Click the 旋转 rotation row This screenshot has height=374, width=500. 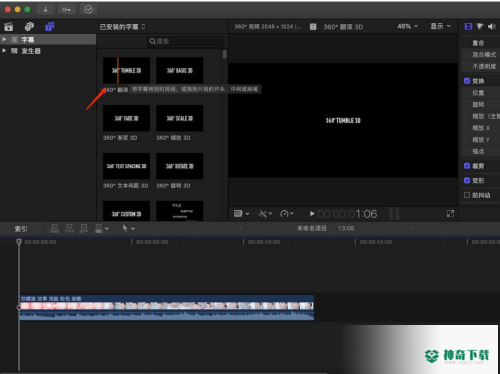(481, 104)
